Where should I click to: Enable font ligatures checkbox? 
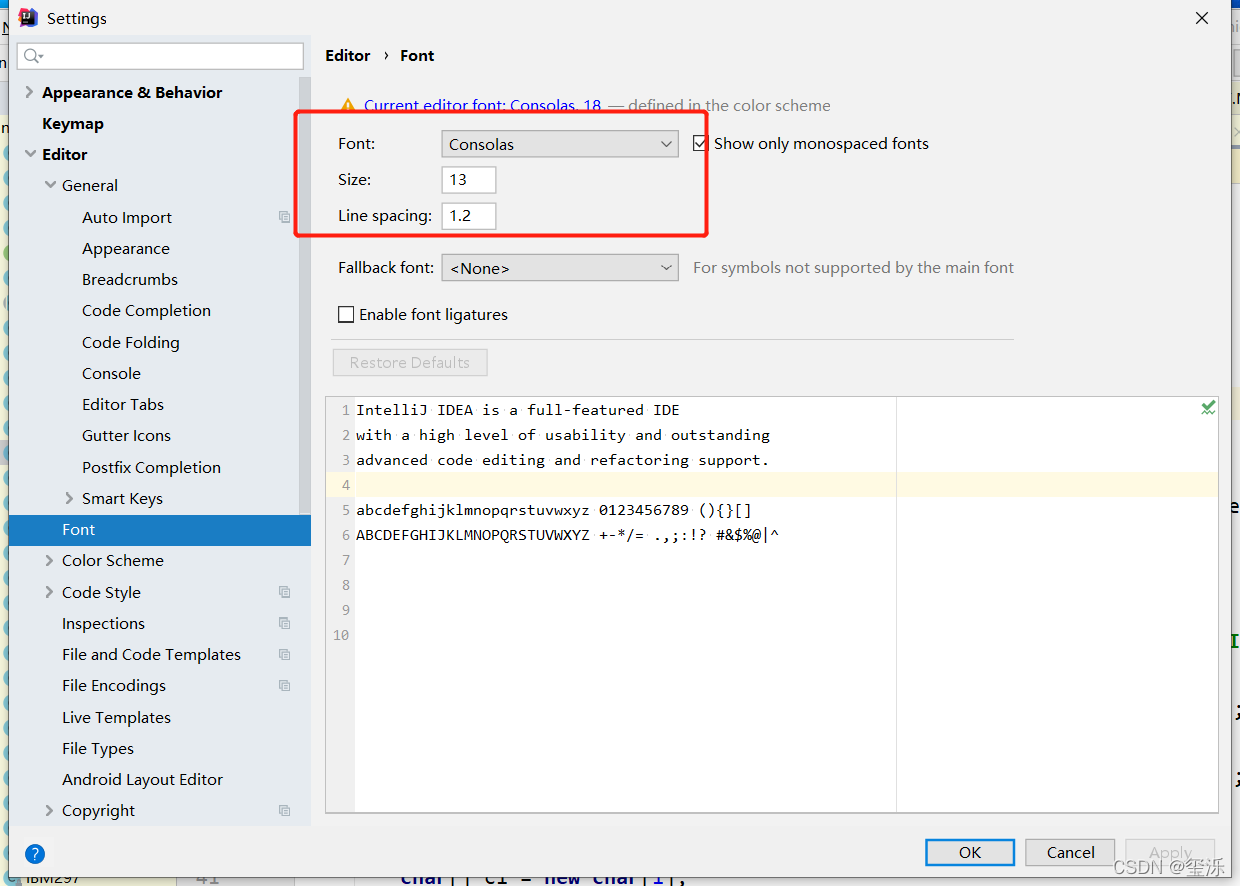346,314
